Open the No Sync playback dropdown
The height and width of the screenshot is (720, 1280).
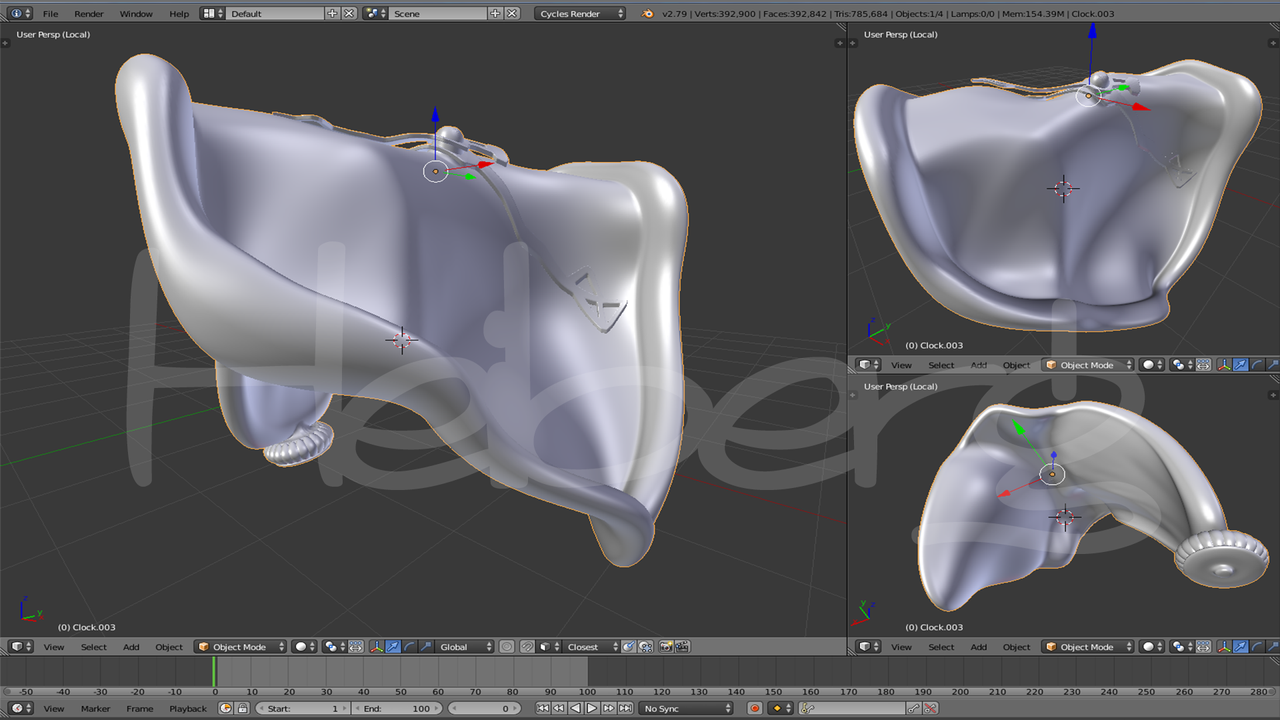(686, 708)
